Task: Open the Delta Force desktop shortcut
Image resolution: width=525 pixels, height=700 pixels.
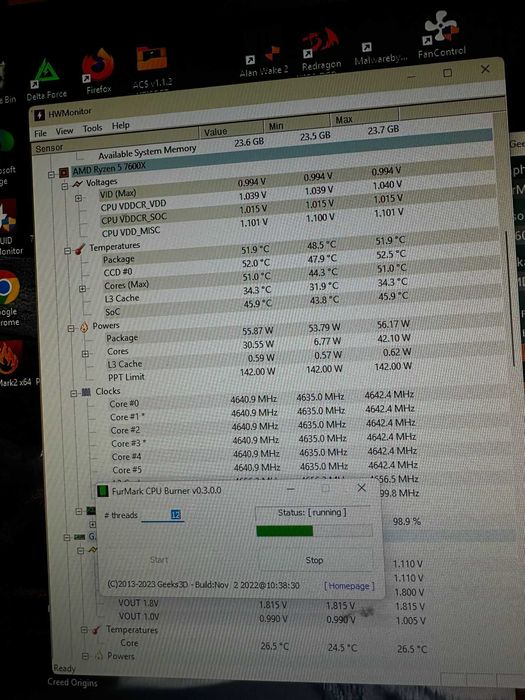Action: [46, 79]
